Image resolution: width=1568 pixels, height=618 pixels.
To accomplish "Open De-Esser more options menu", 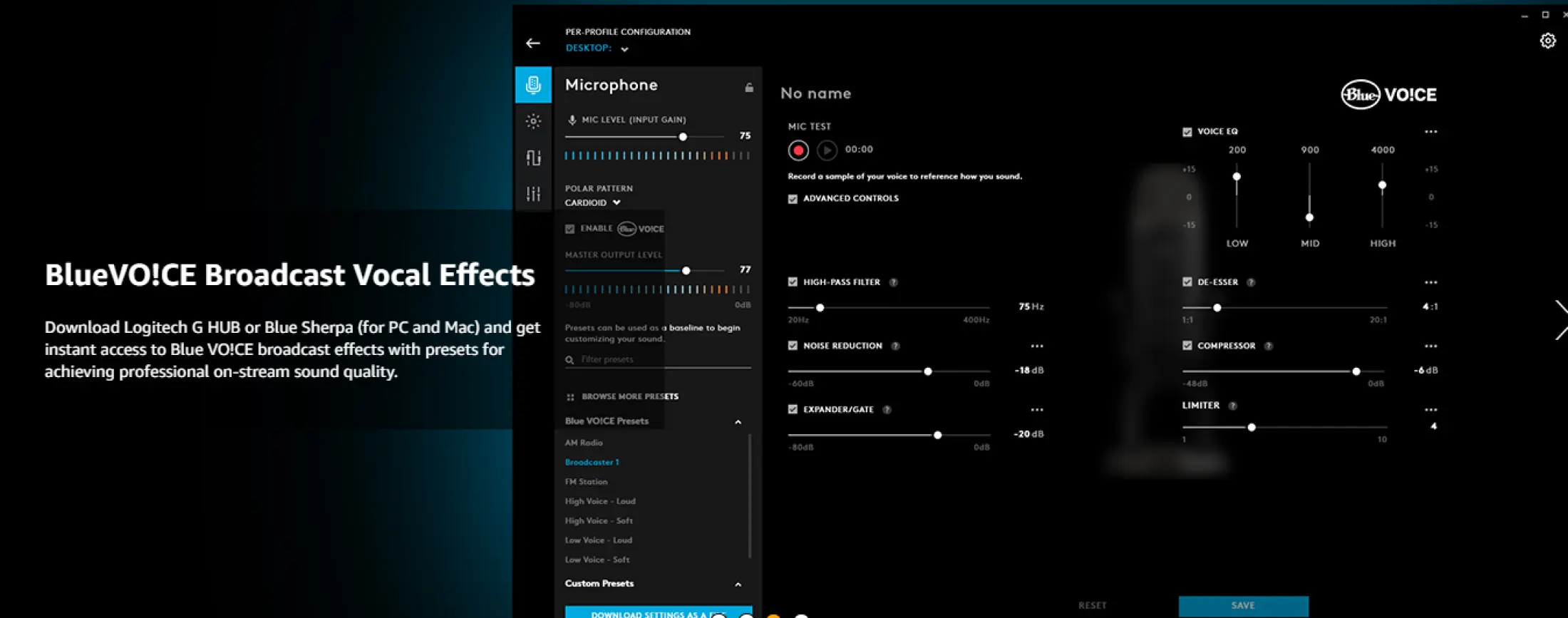I will 1430,282.
